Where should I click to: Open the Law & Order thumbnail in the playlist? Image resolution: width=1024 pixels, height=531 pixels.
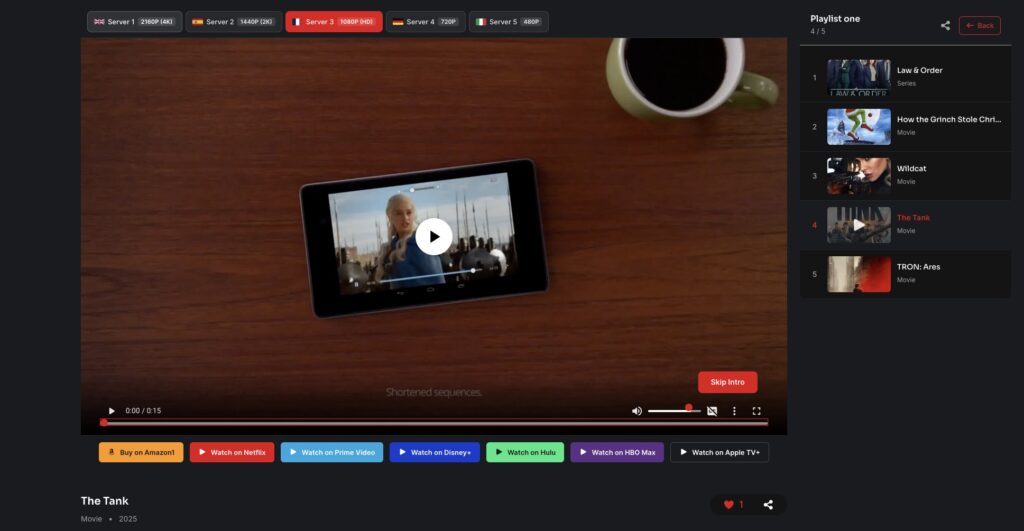(x=858, y=77)
